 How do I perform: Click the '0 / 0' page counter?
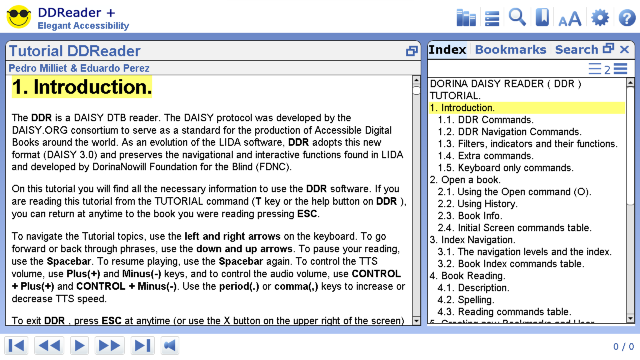[623, 347]
